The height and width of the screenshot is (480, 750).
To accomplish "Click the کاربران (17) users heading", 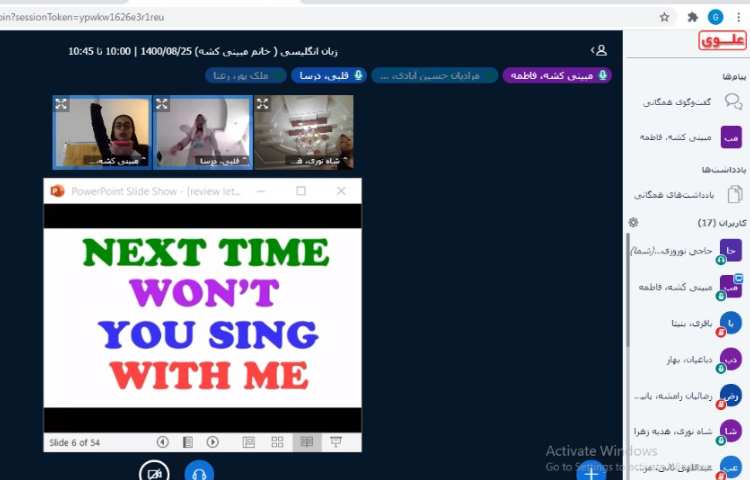I will tap(722, 223).
